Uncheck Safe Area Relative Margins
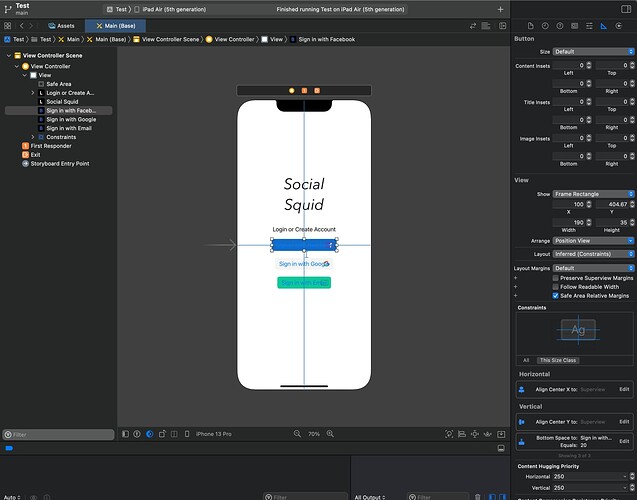 [x=555, y=296]
